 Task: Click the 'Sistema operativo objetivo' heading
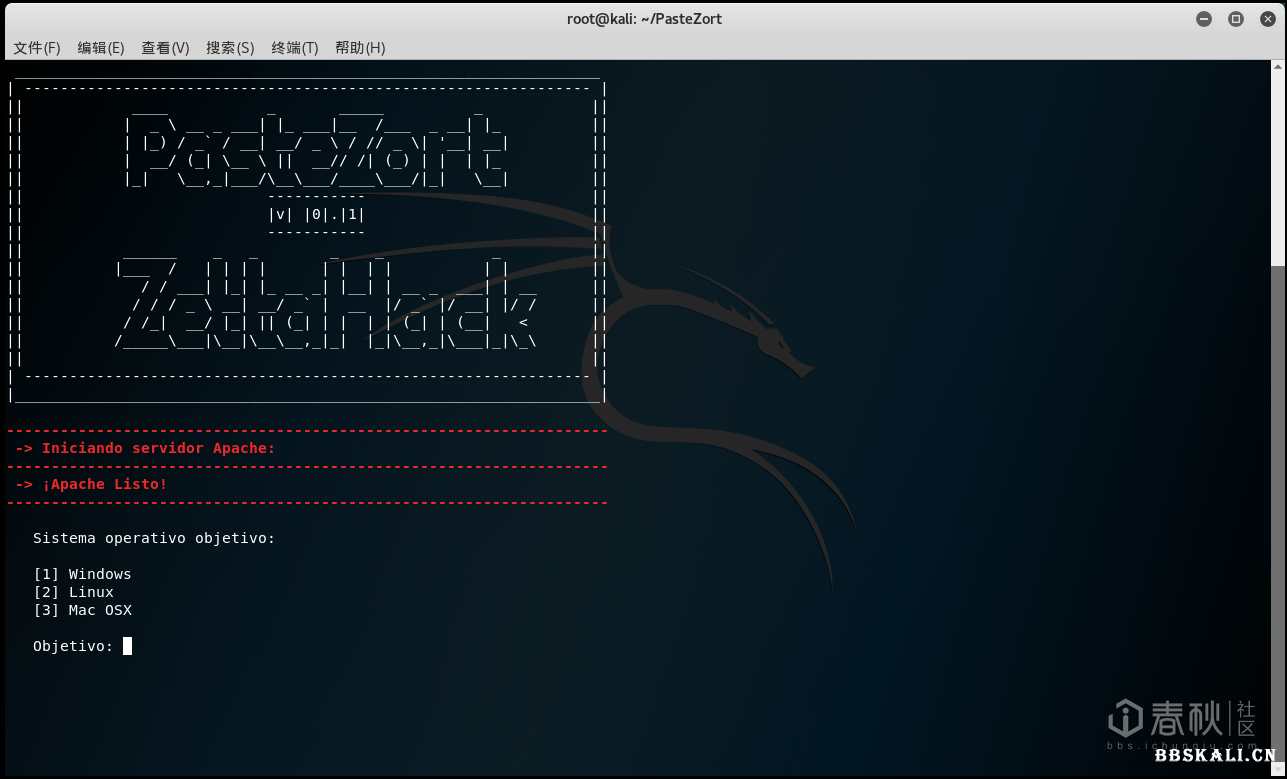pos(154,538)
